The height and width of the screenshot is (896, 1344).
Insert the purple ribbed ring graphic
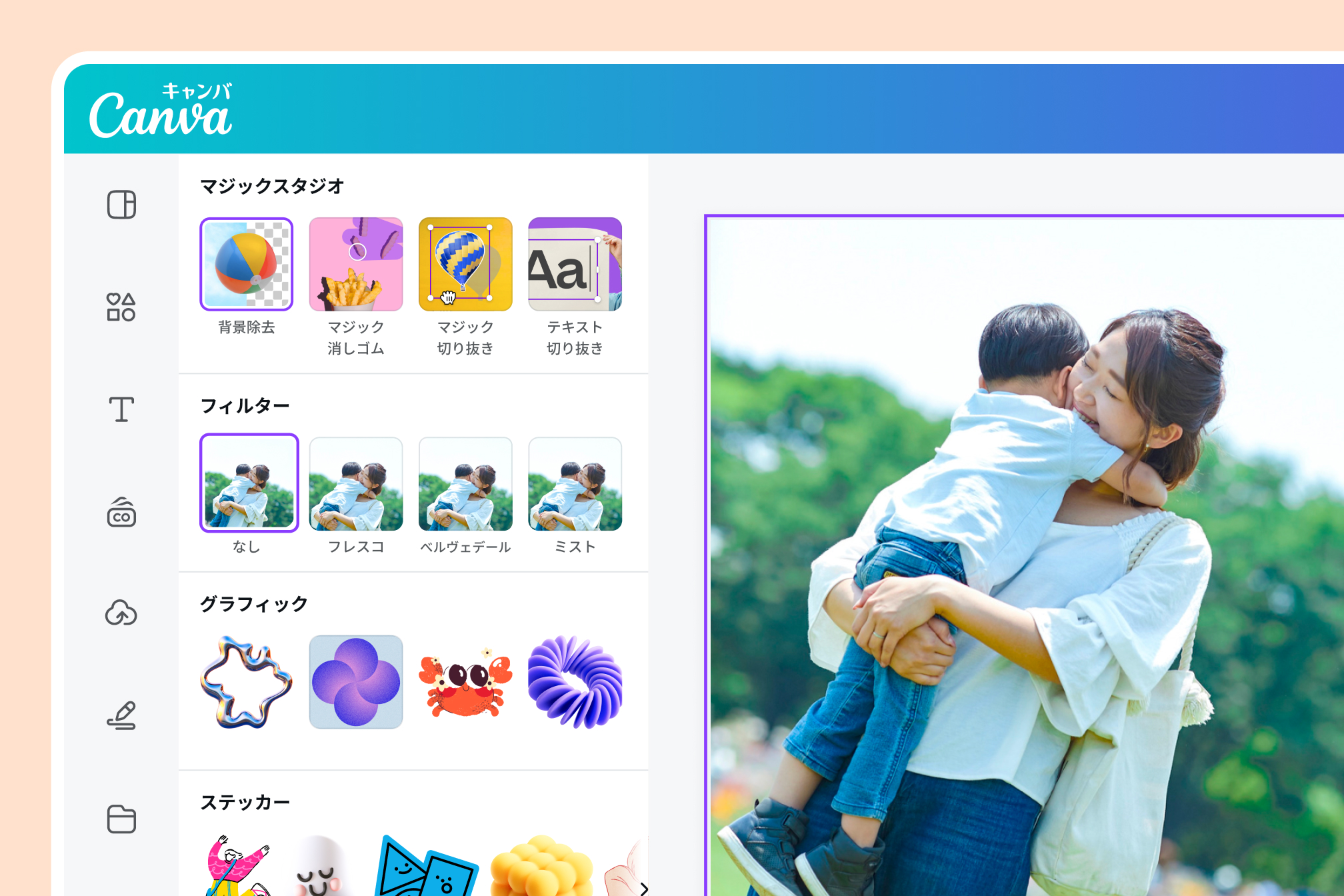coord(575,681)
